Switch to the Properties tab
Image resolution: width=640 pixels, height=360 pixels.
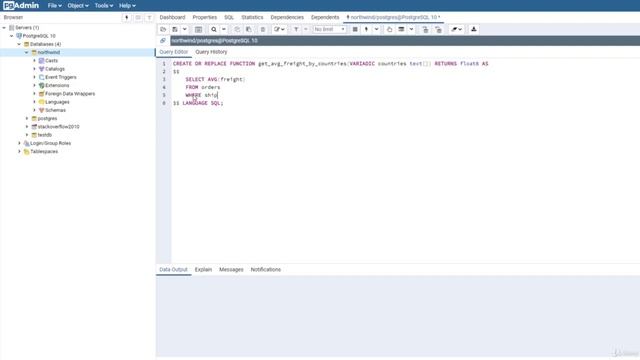click(x=204, y=17)
